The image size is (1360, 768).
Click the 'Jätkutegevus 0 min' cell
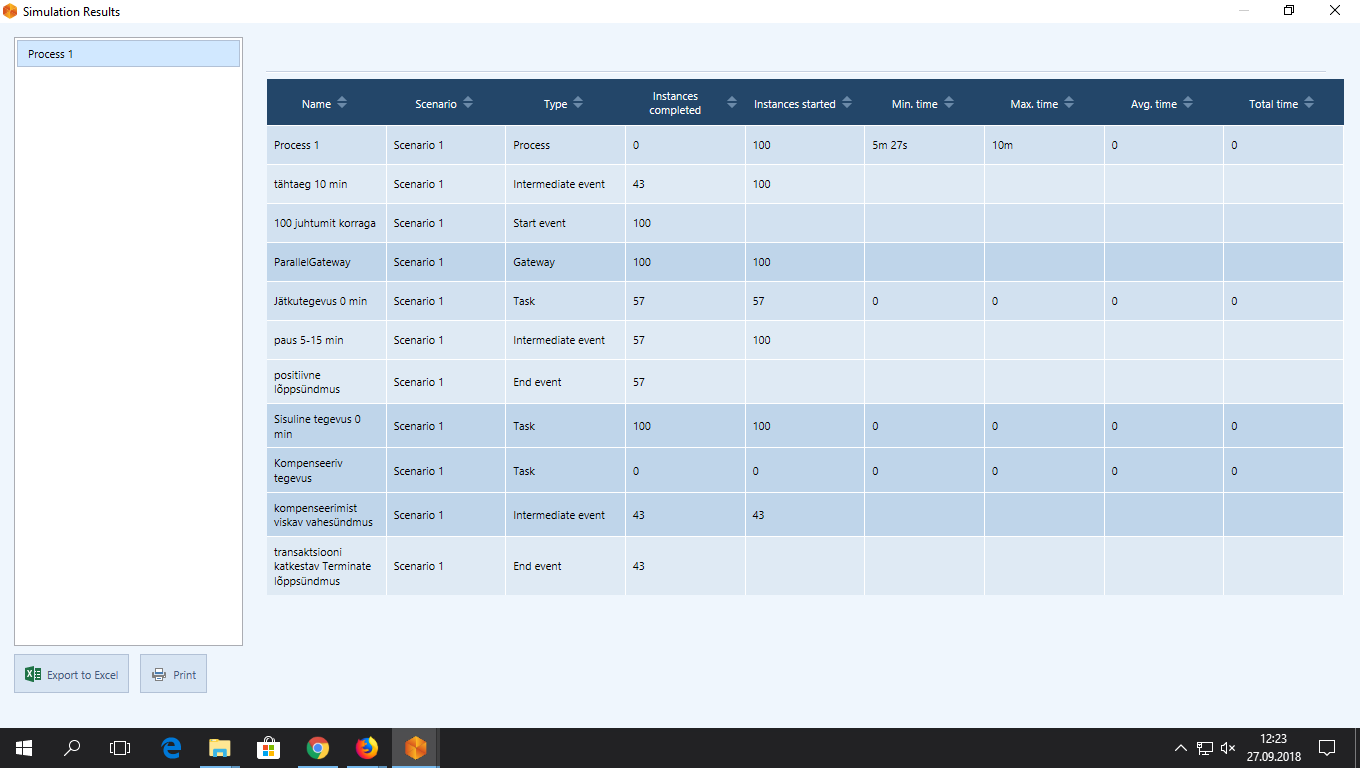point(326,301)
